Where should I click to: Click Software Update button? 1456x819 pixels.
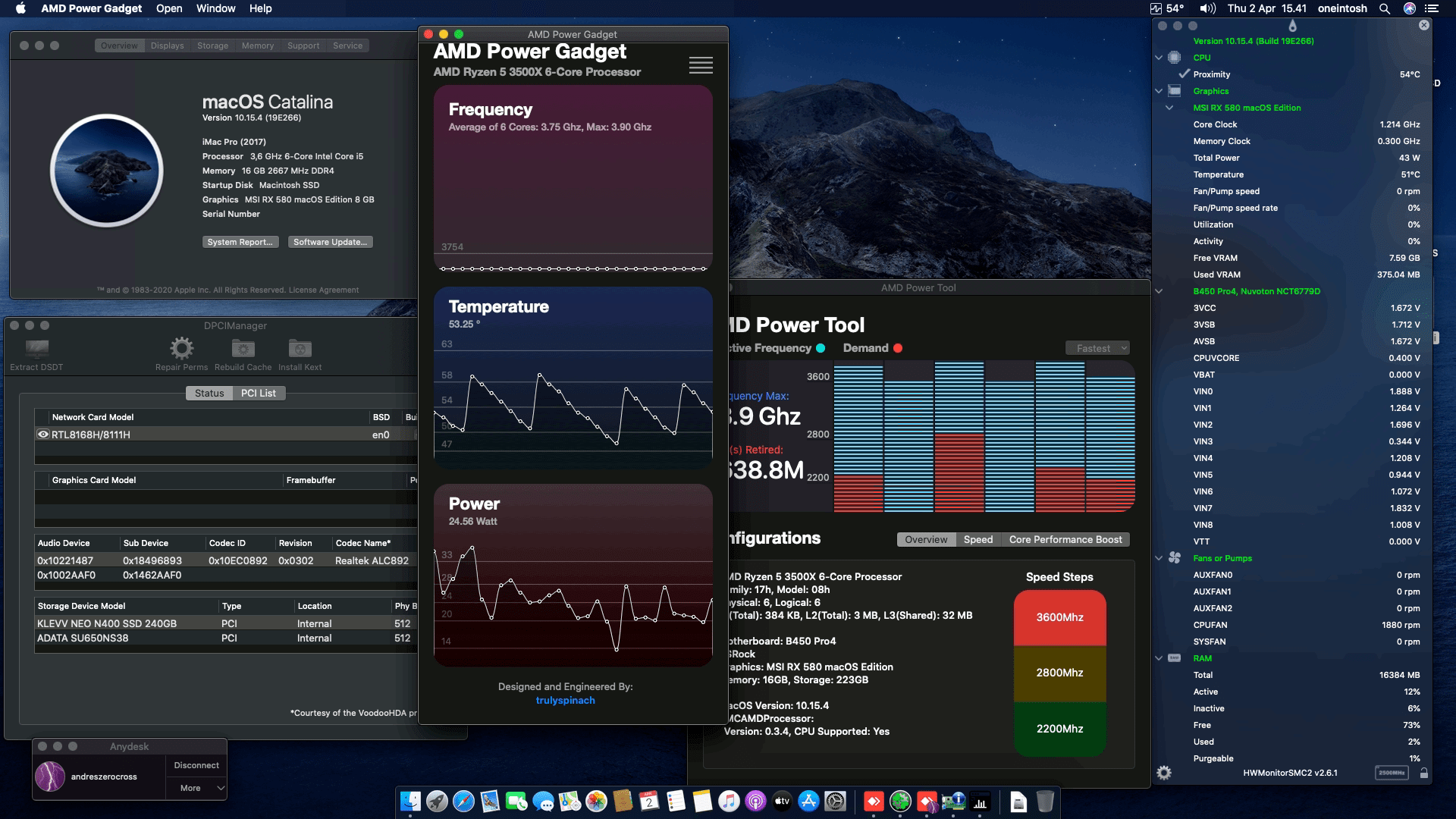[x=330, y=242]
